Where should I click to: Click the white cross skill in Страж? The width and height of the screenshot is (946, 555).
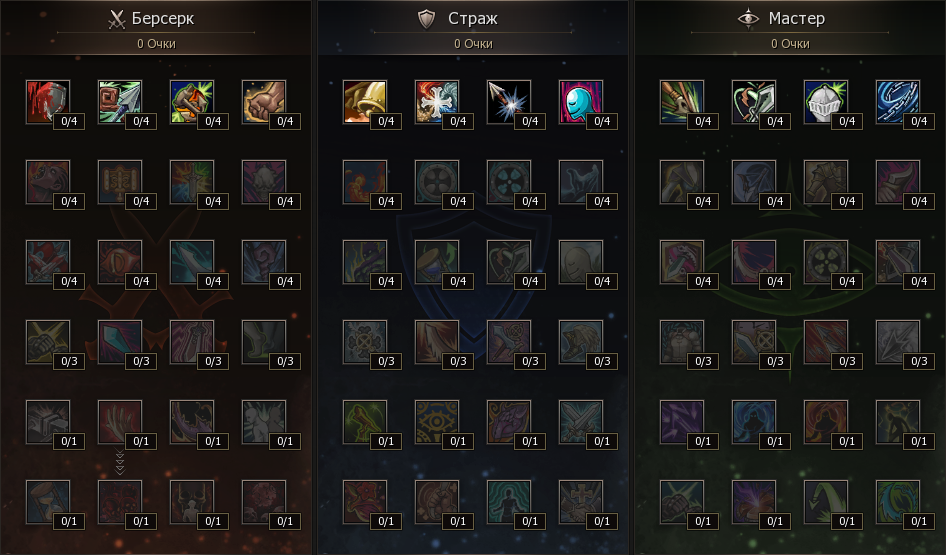[437, 102]
